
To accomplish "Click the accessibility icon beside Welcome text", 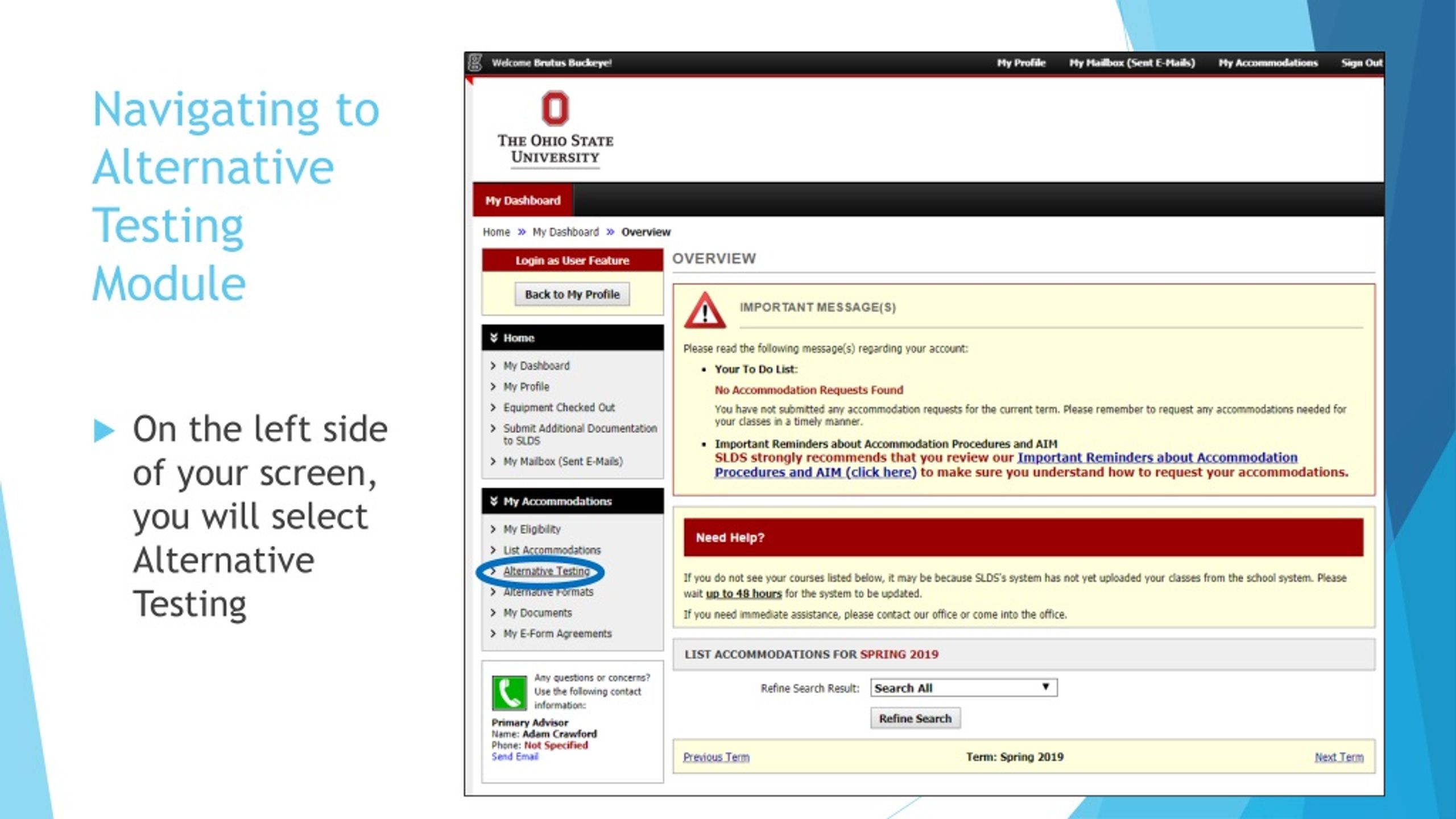I will coord(475,63).
